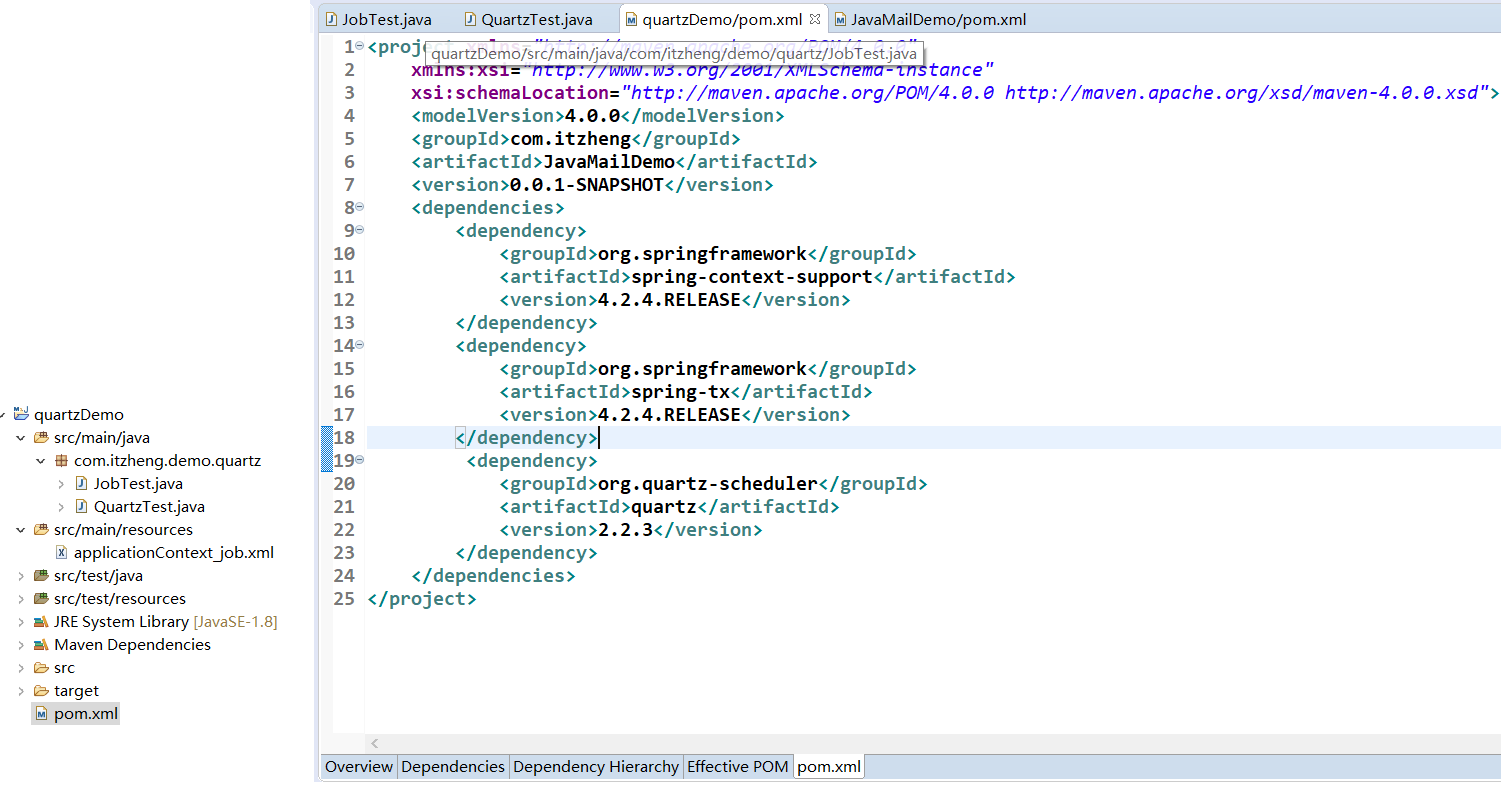Click the line 18 marker in the gutter
1501x795 pixels.
[x=326, y=437]
